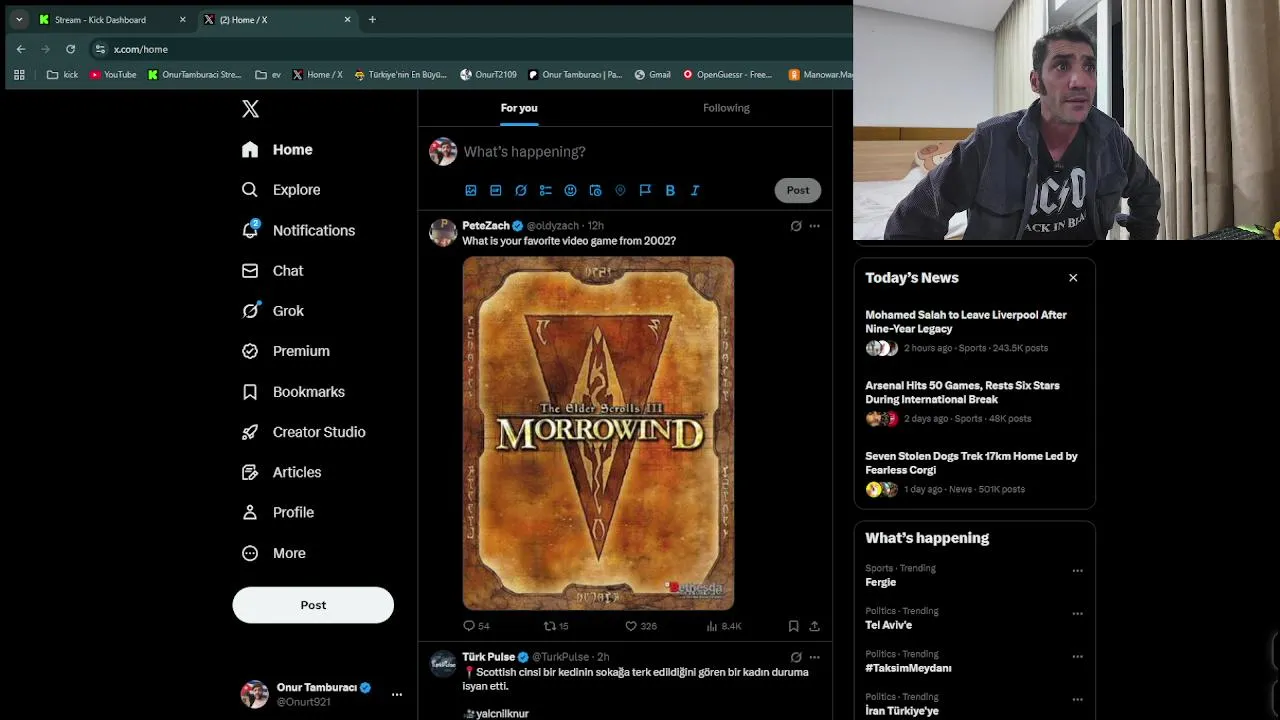Reload the page in the browser

click(x=70, y=49)
